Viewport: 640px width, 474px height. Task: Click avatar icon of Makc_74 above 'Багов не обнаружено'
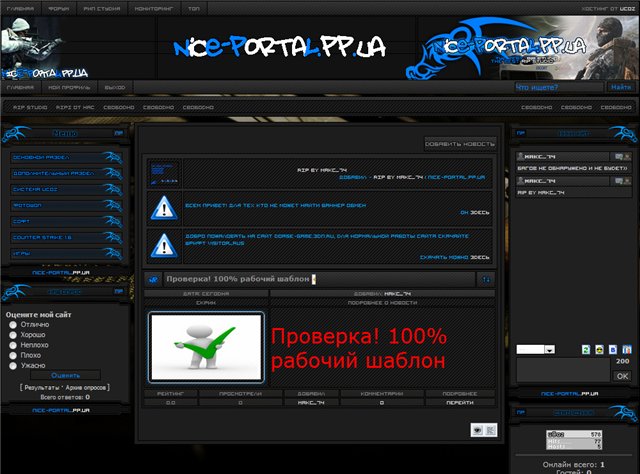[x=520, y=156]
